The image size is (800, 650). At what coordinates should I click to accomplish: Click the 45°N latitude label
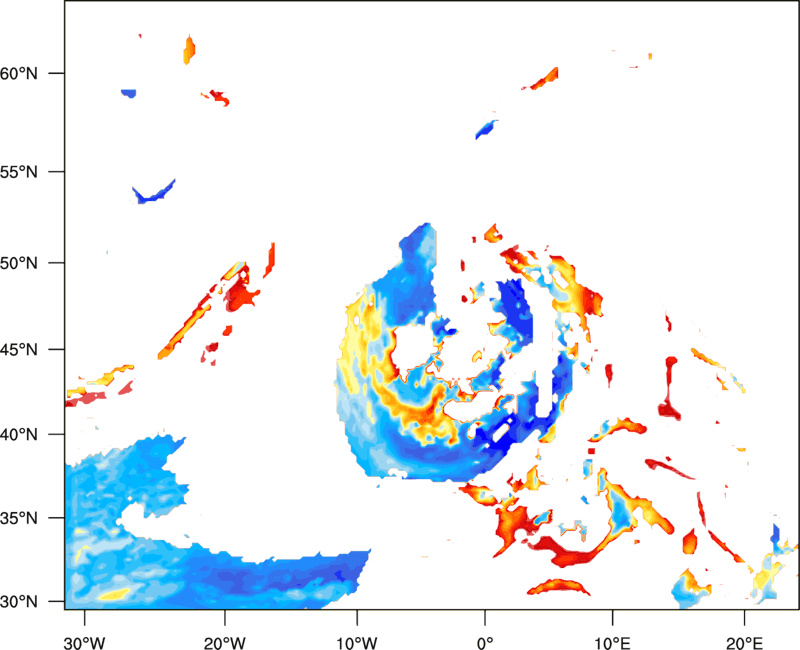tap(19, 350)
